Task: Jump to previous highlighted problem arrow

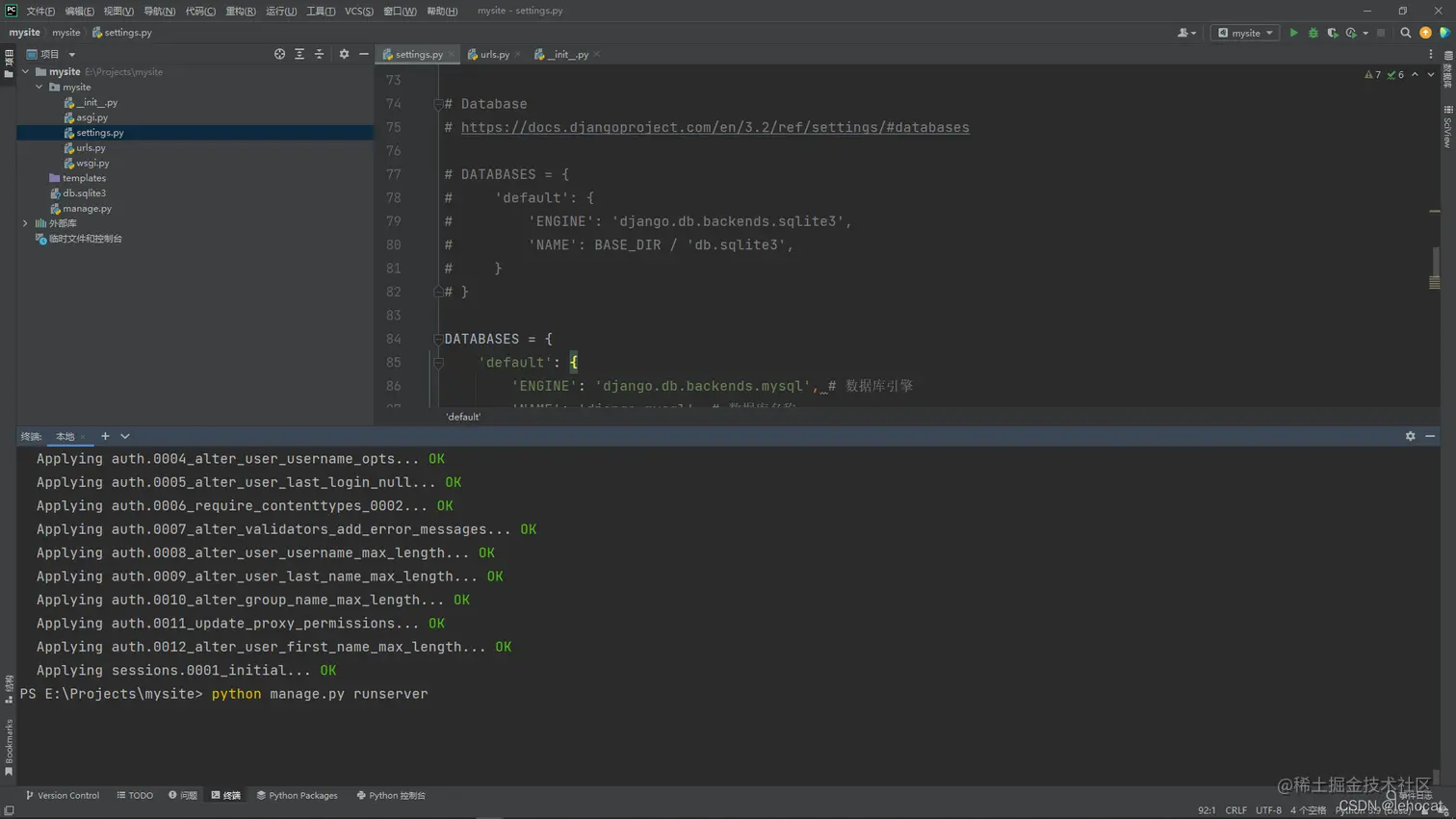Action: point(1415,74)
